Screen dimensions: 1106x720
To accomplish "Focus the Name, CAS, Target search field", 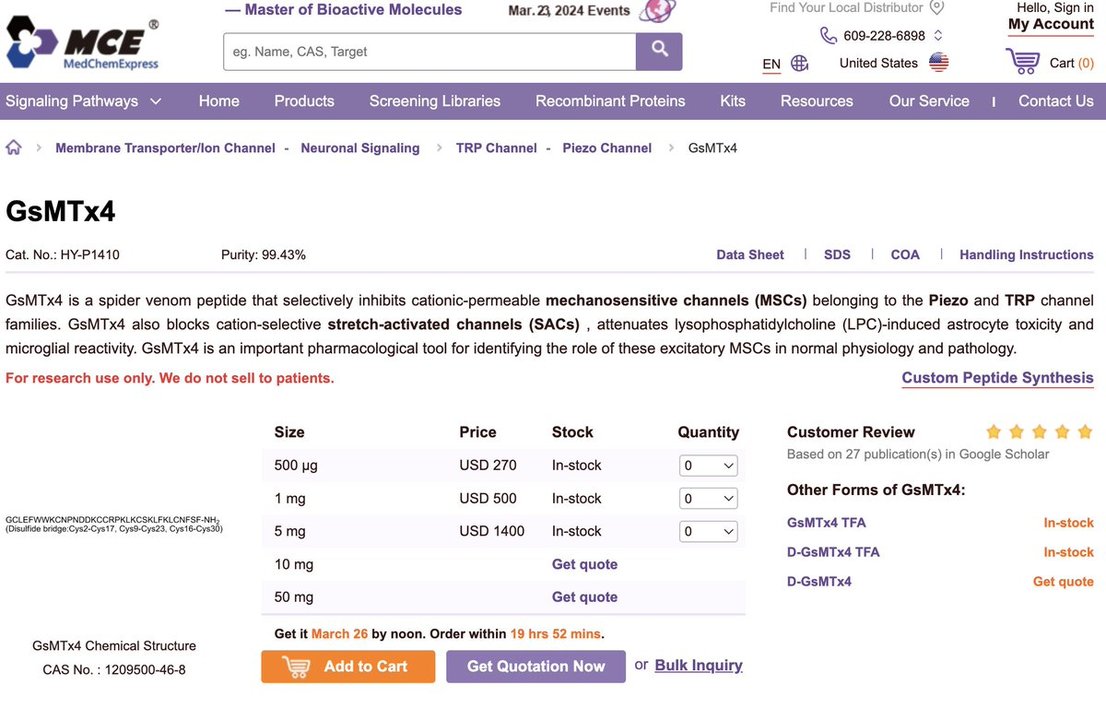I will click(x=430, y=51).
